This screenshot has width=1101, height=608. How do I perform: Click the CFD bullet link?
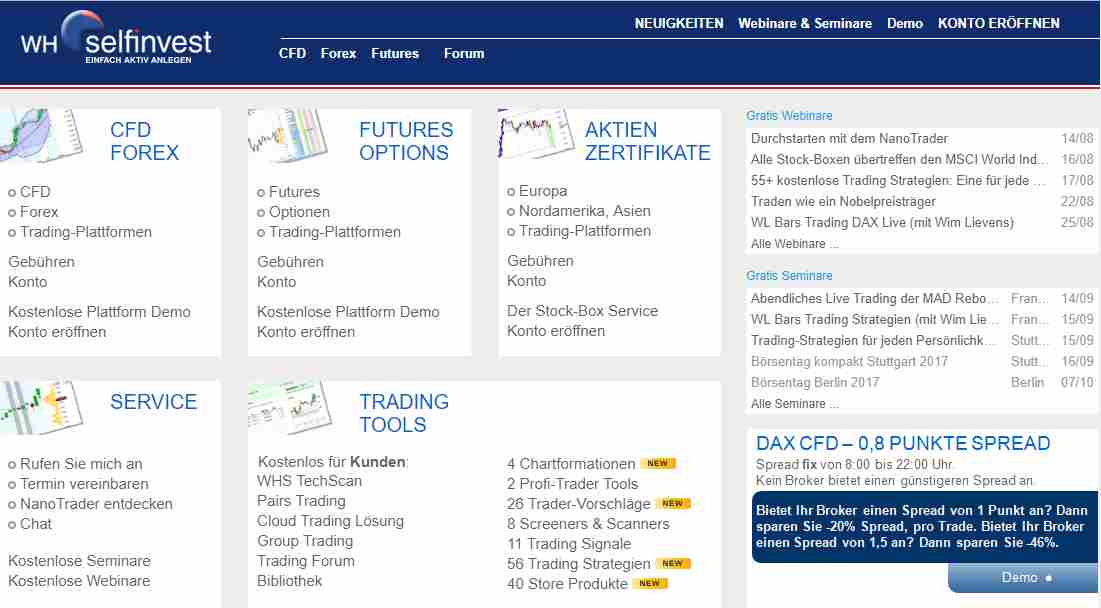point(35,192)
